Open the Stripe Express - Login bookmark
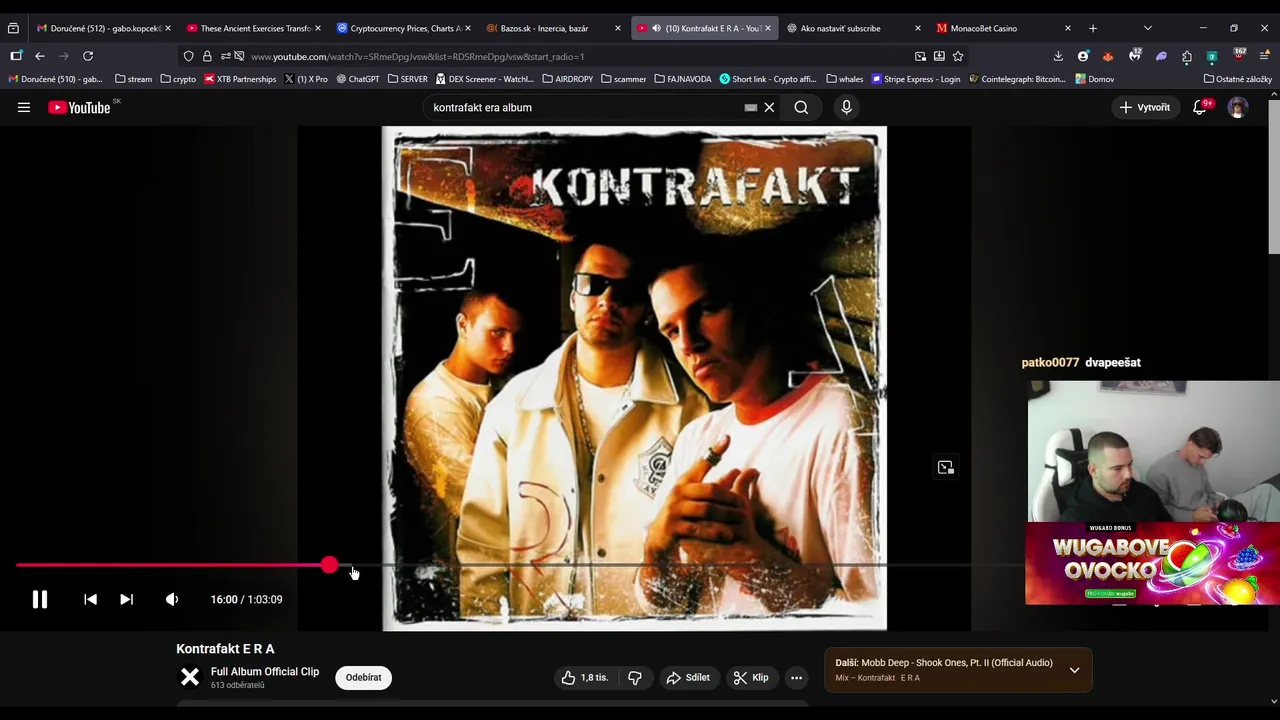The height and width of the screenshot is (720, 1280). click(x=916, y=79)
